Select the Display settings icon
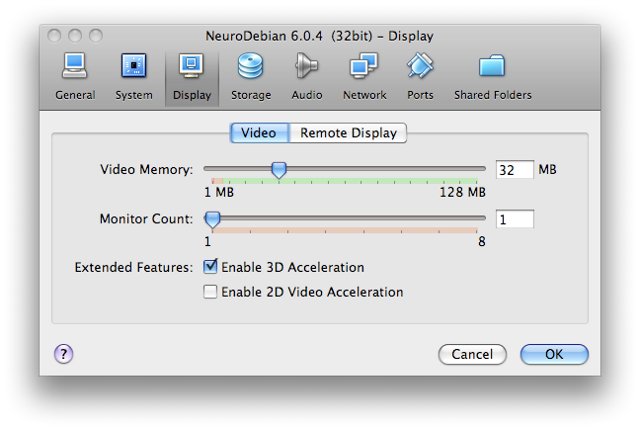The width and height of the screenshot is (640, 430). pyautogui.click(x=192, y=77)
